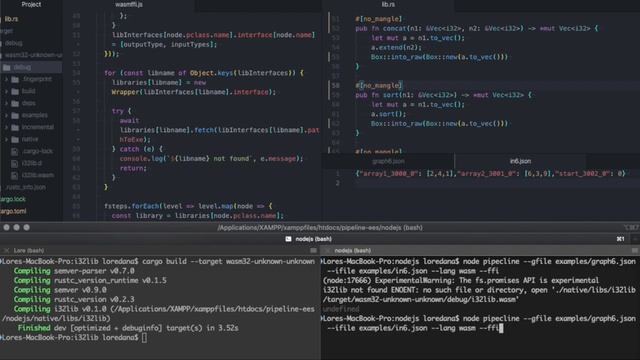Click the console.log not found line
This screenshot has height=360, width=640.
(x=211, y=159)
